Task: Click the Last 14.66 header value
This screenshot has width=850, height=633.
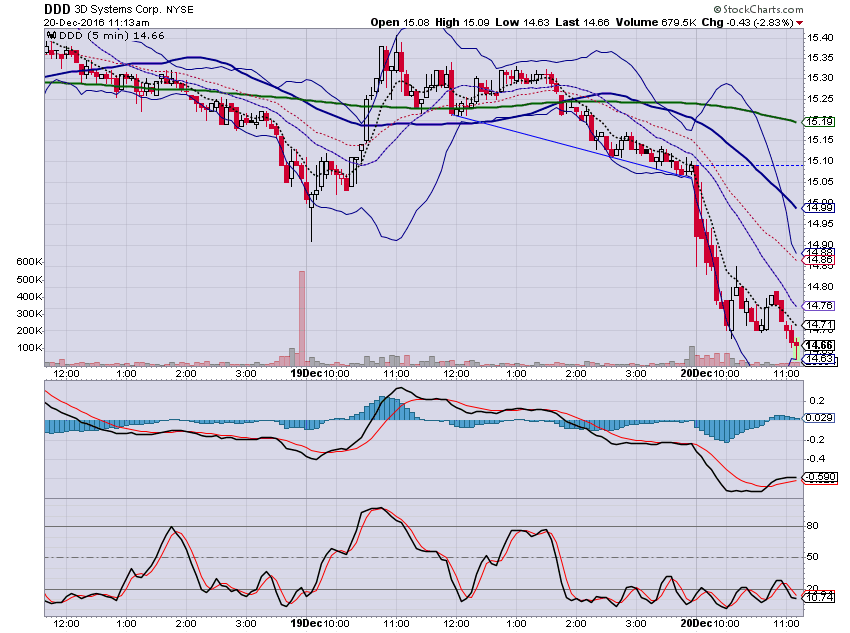Action: point(582,23)
